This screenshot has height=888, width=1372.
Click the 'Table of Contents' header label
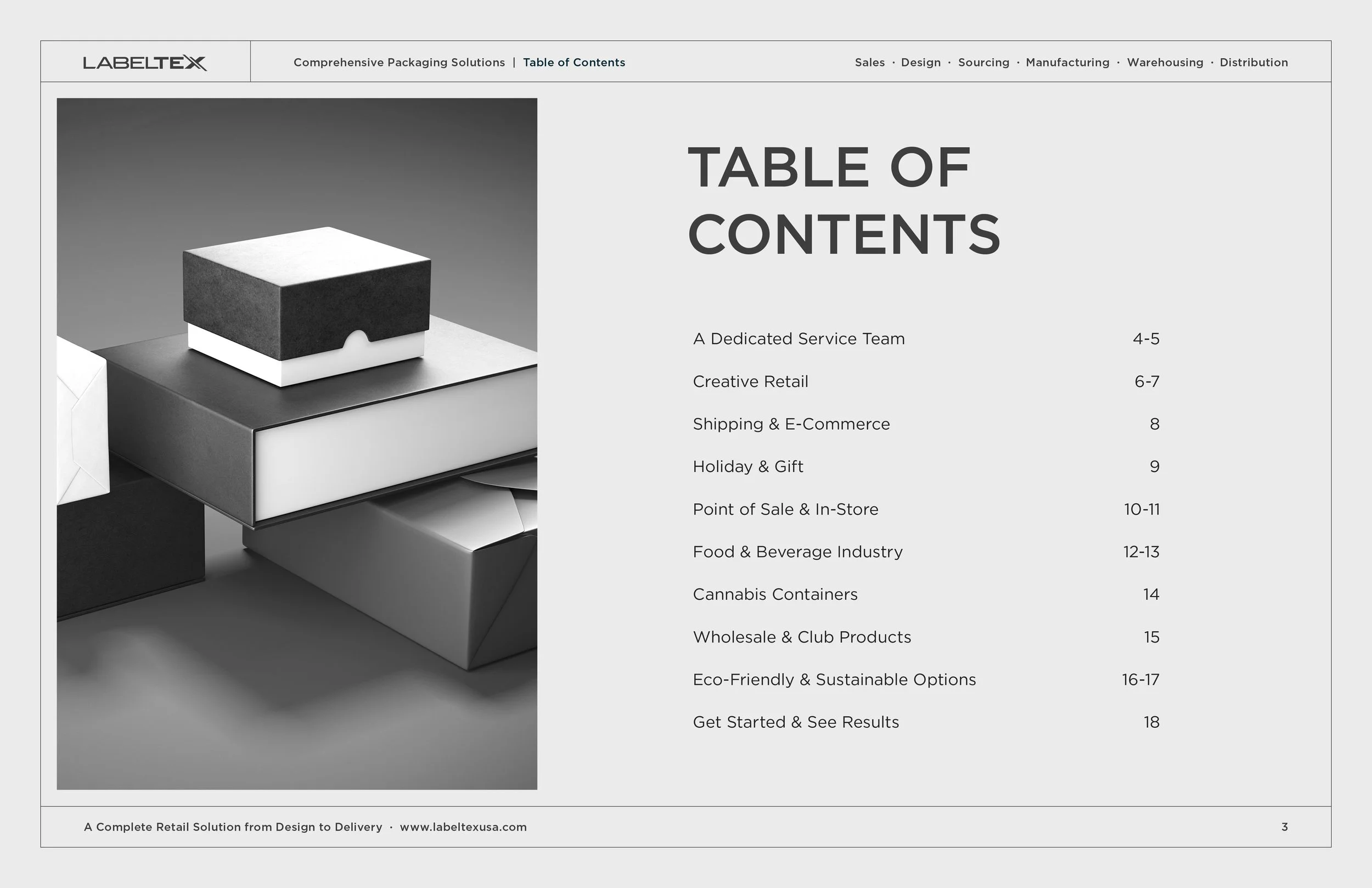tap(573, 62)
